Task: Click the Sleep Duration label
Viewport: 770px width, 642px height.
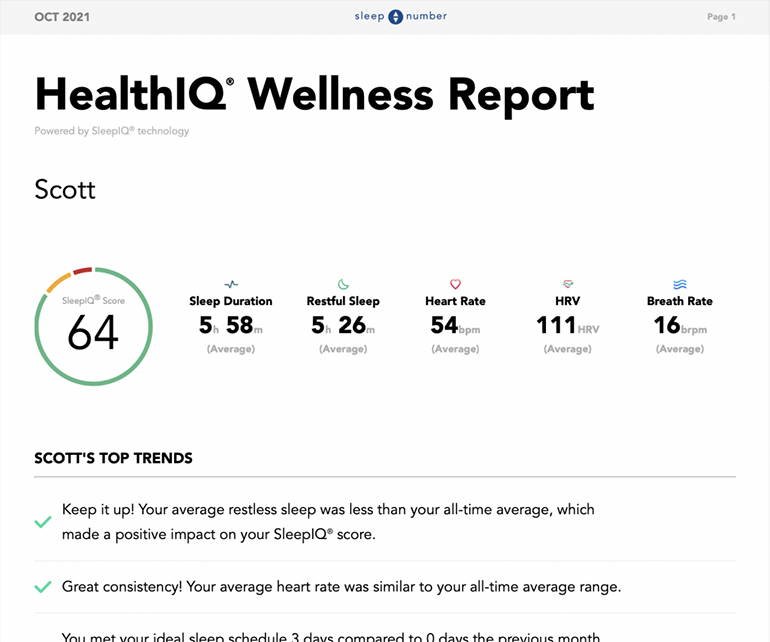Action: coord(231,301)
